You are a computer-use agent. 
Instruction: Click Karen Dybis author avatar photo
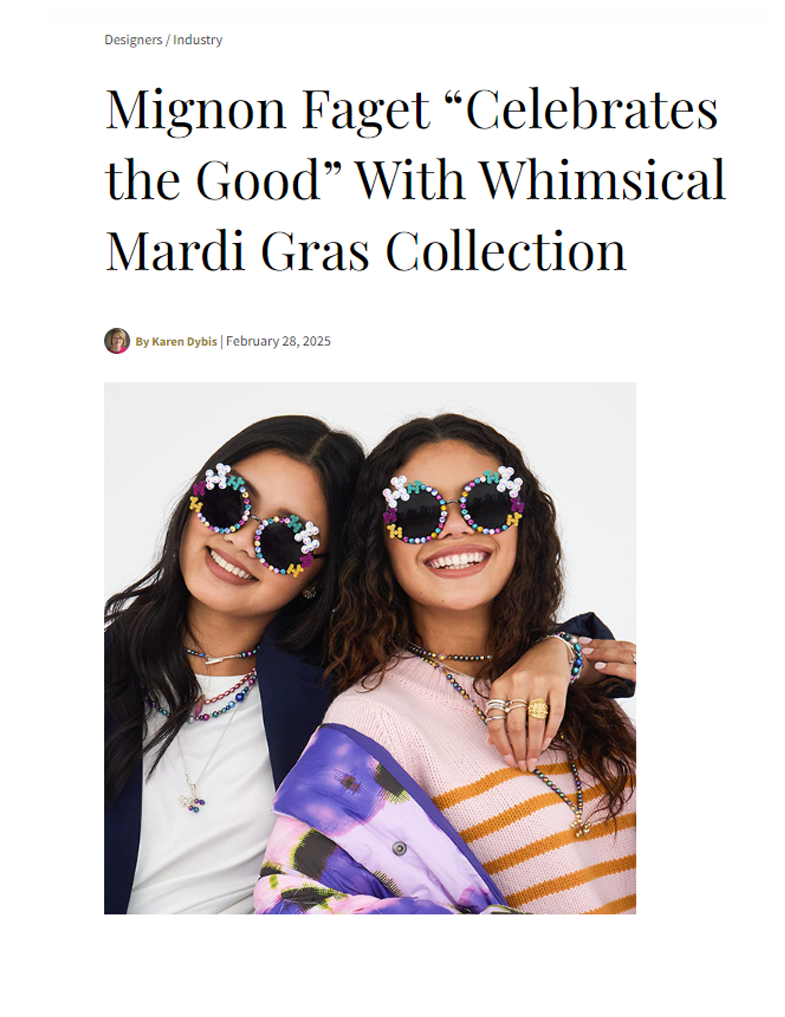click(117, 341)
